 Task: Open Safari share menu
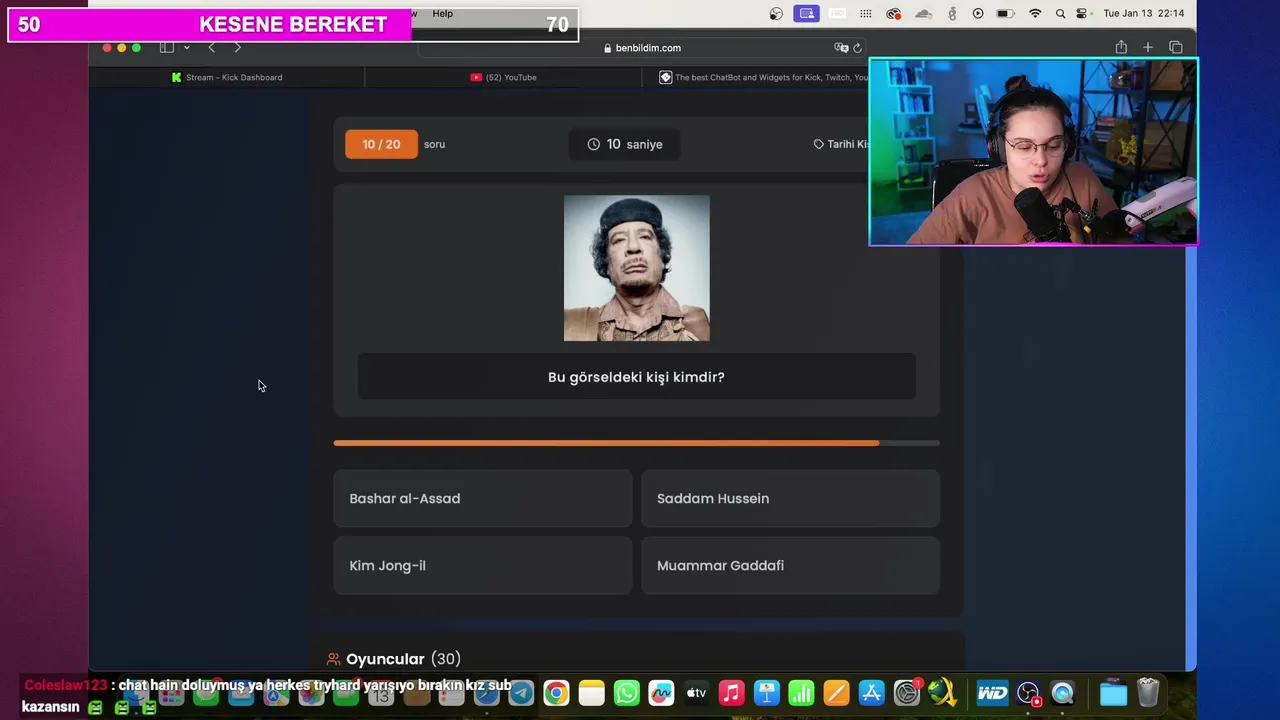[x=1121, y=47]
